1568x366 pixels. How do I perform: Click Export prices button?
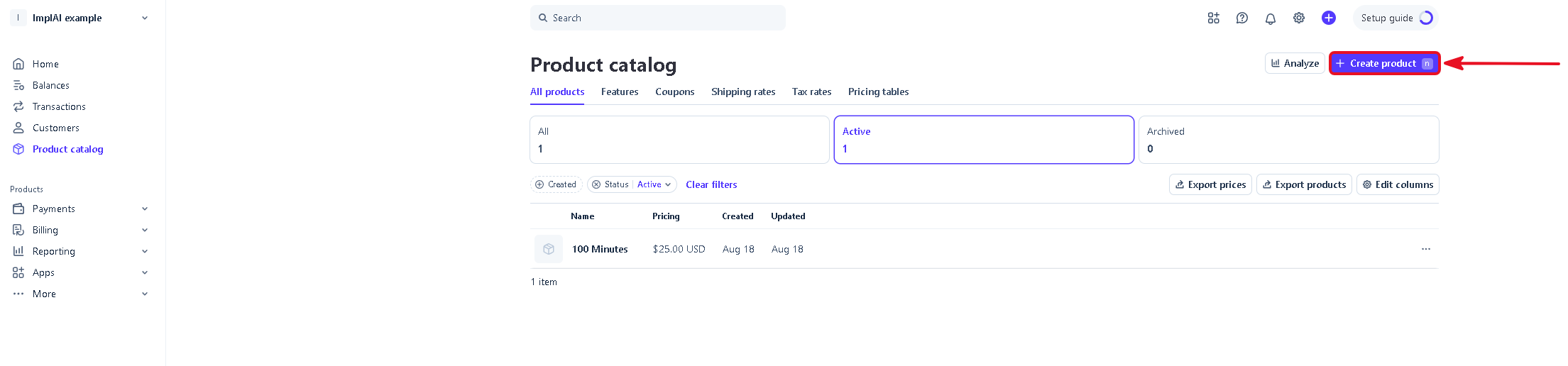tap(1210, 184)
